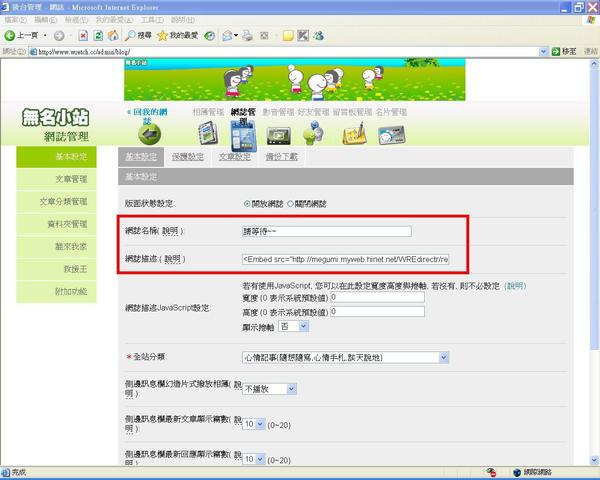Open the 編輯(E) menu
This screenshot has height=480, width=600.
point(45,20)
